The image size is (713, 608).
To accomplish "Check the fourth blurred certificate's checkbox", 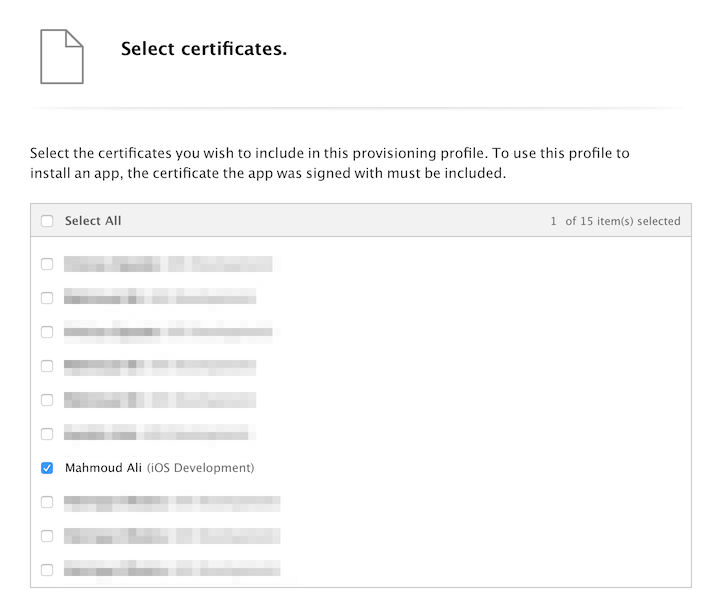I will [x=47, y=366].
